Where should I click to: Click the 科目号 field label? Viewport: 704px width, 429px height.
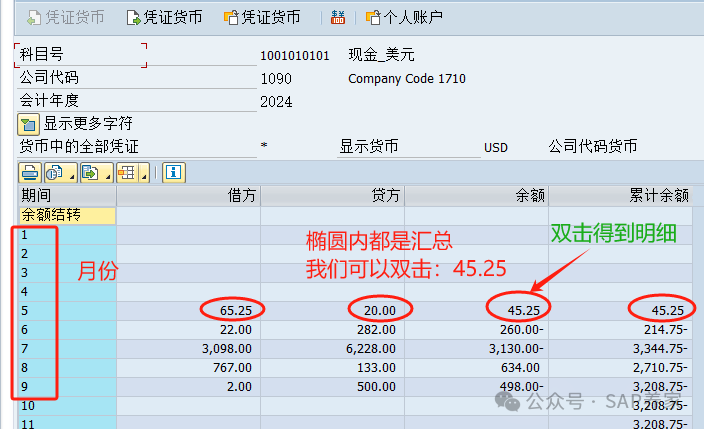click(x=41, y=54)
